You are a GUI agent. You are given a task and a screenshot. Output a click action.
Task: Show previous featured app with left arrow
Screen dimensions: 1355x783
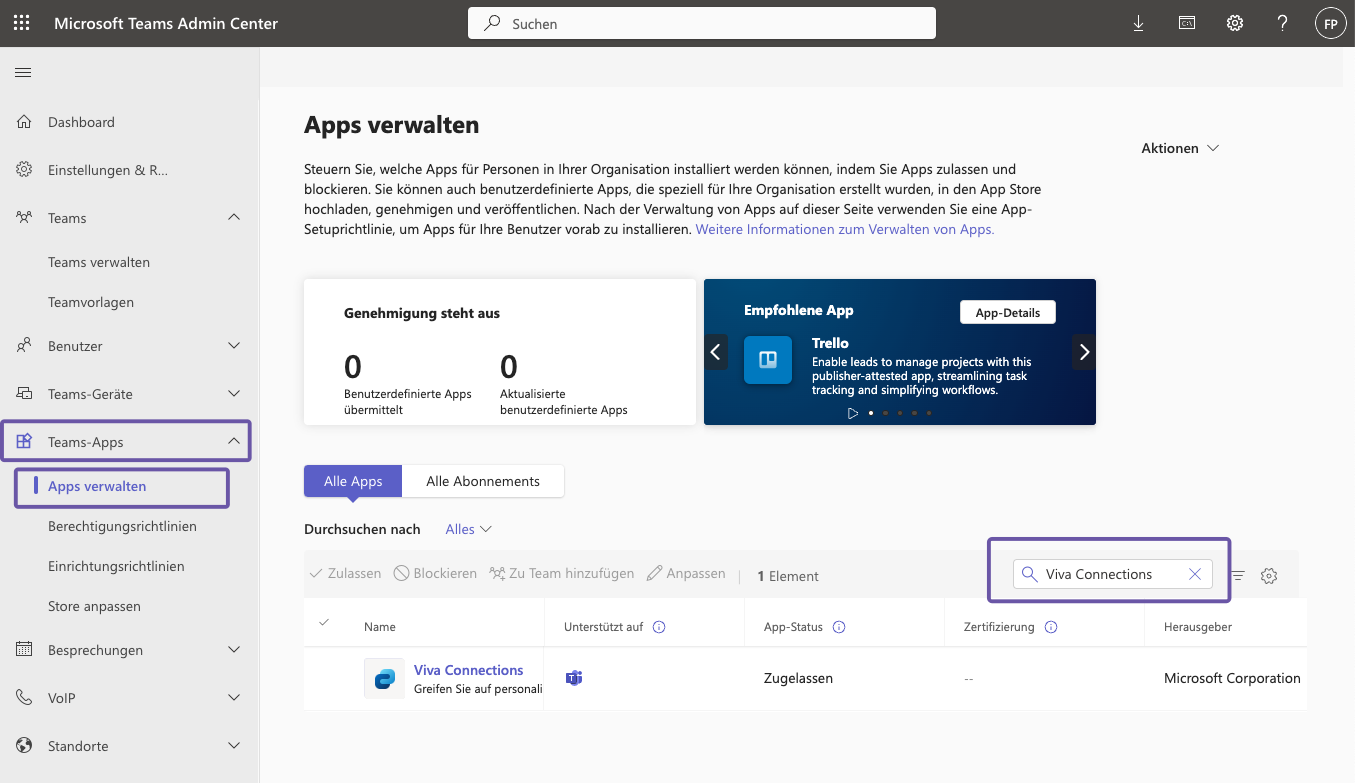716,352
